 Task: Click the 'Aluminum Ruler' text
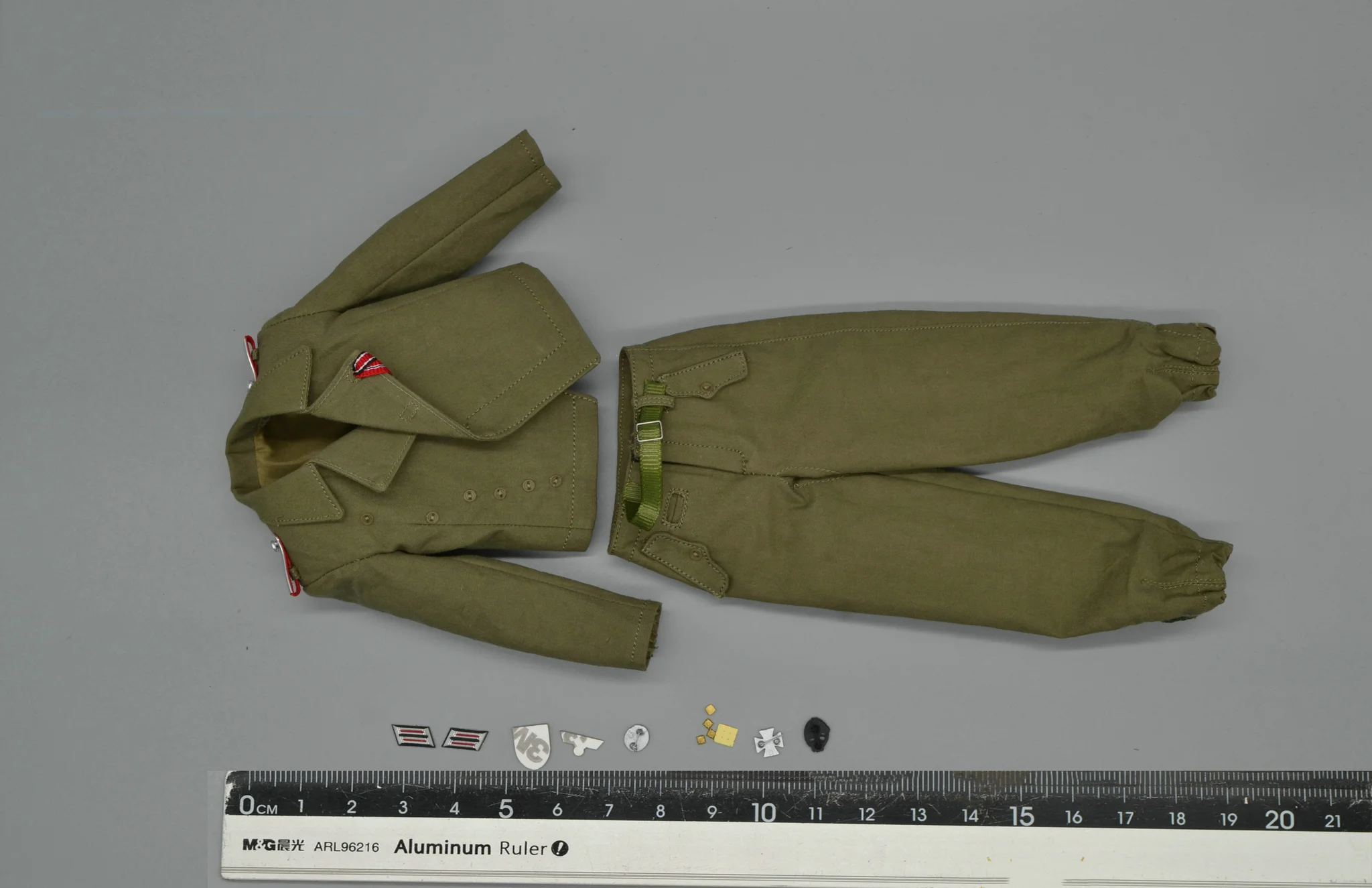point(470,848)
